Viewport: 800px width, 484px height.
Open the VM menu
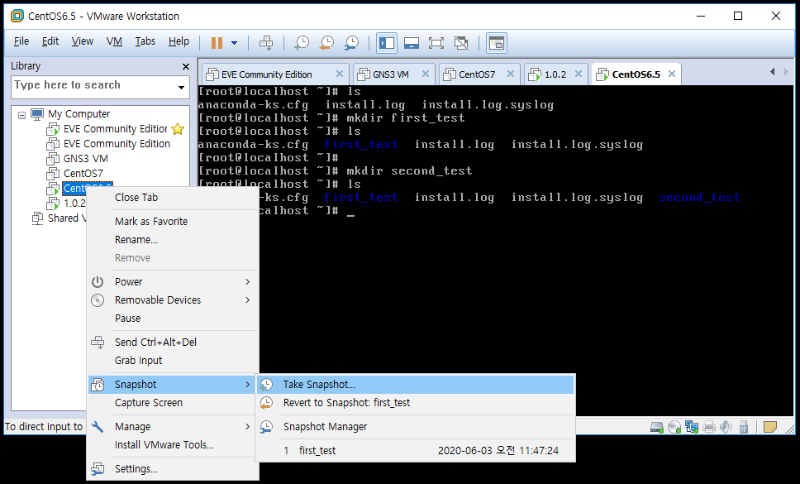click(114, 41)
